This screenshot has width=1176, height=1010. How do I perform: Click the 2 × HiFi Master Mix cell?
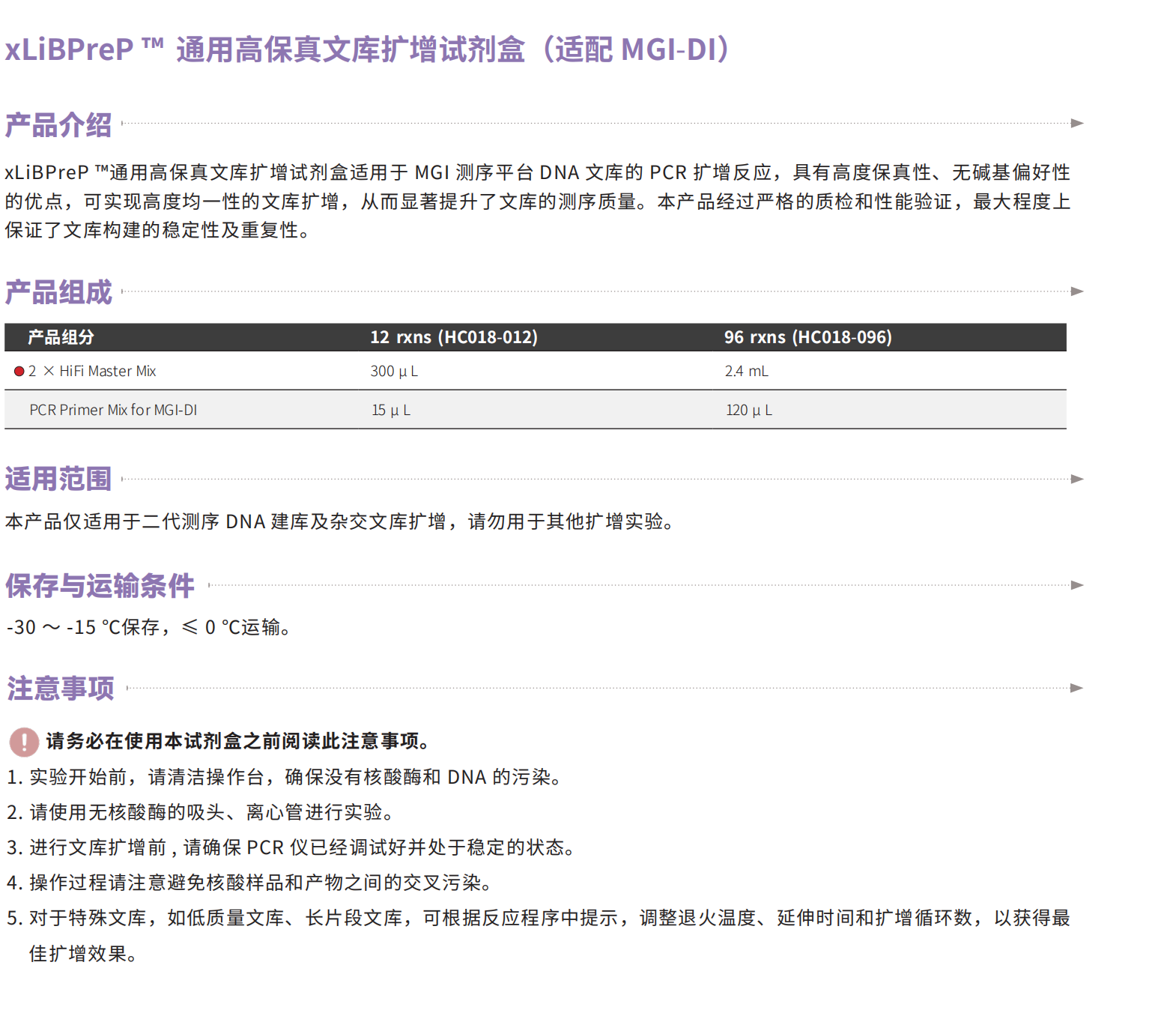[92, 371]
